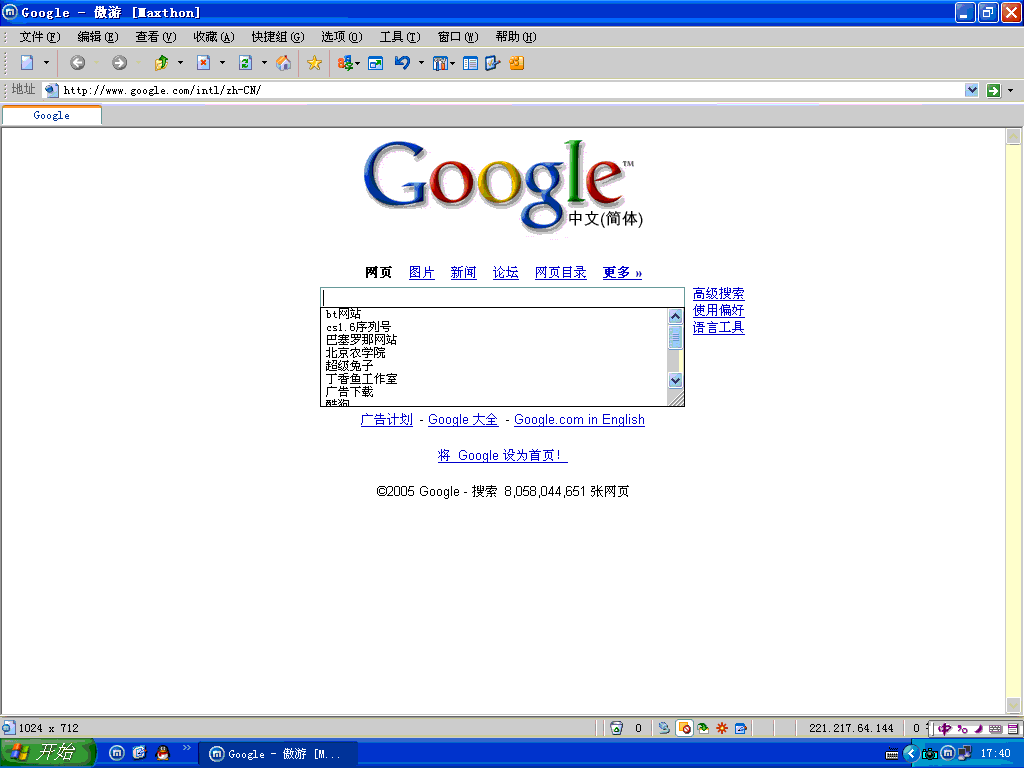This screenshot has width=1024, height=768.
Task: Click the window mode toolbar icon
Action: (376, 63)
